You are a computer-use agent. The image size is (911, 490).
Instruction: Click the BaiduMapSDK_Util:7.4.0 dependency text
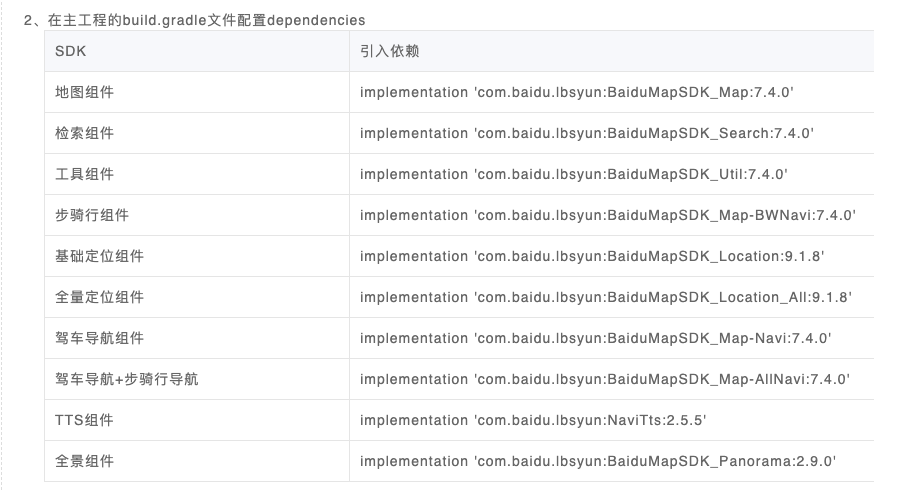coord(574,174)
